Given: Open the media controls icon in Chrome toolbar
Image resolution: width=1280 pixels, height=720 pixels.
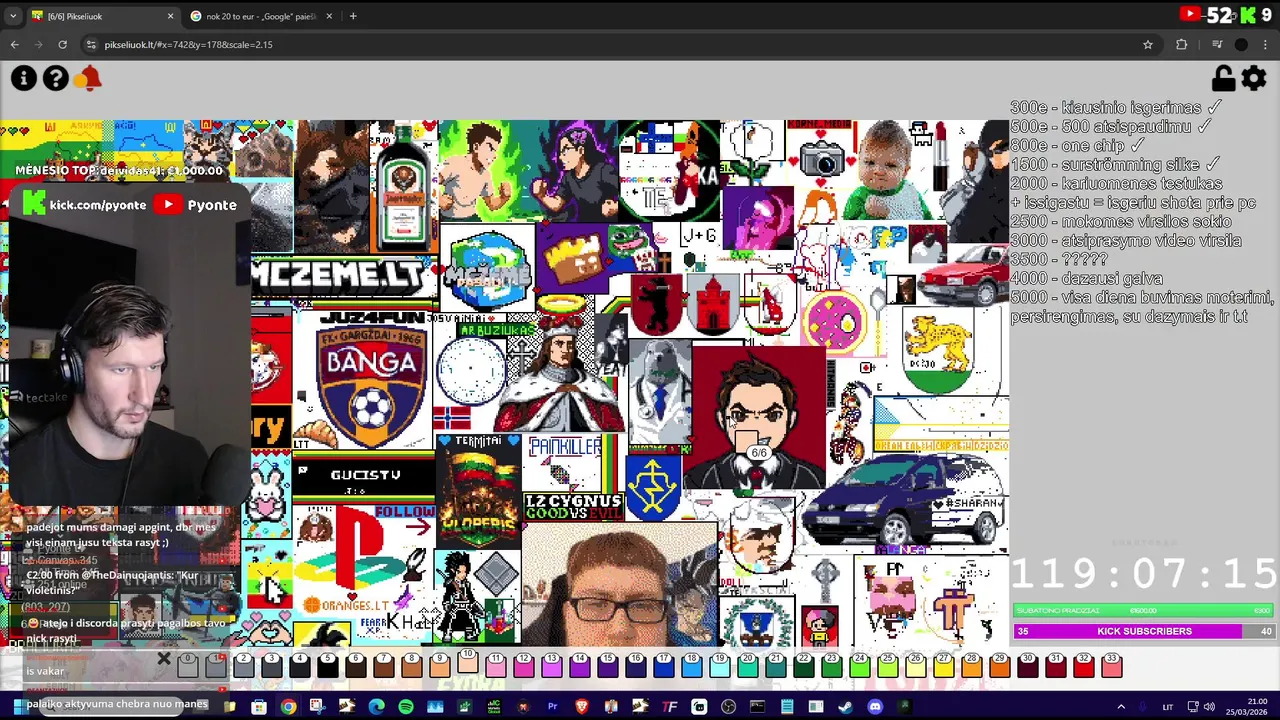Looking at the screenshot, I should tap(1217, 44).
